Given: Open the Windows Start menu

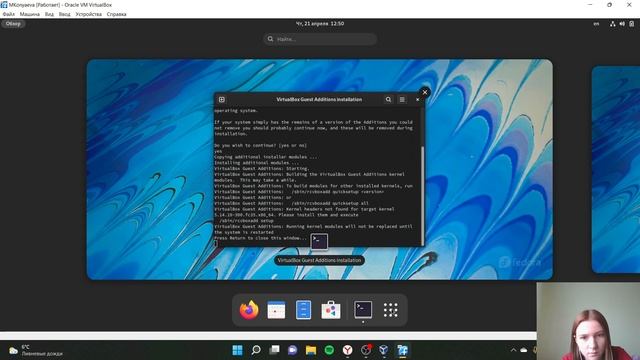Looking at the screenshot, I should click(x=238, y=350).
